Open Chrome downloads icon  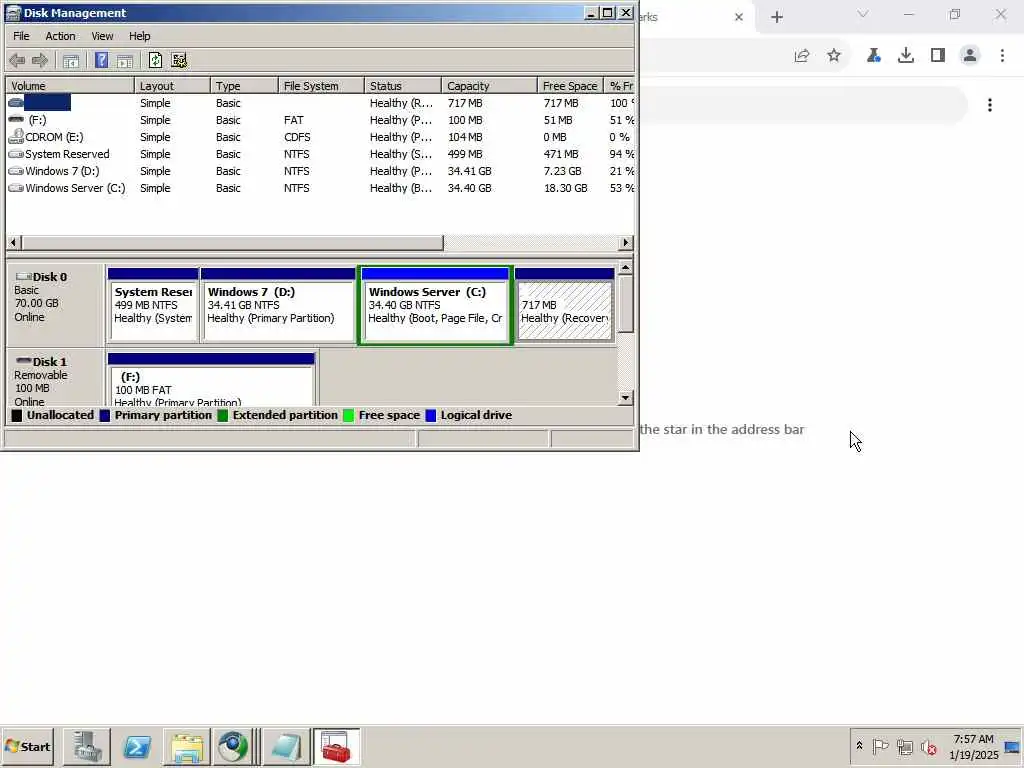coord(905,56)
